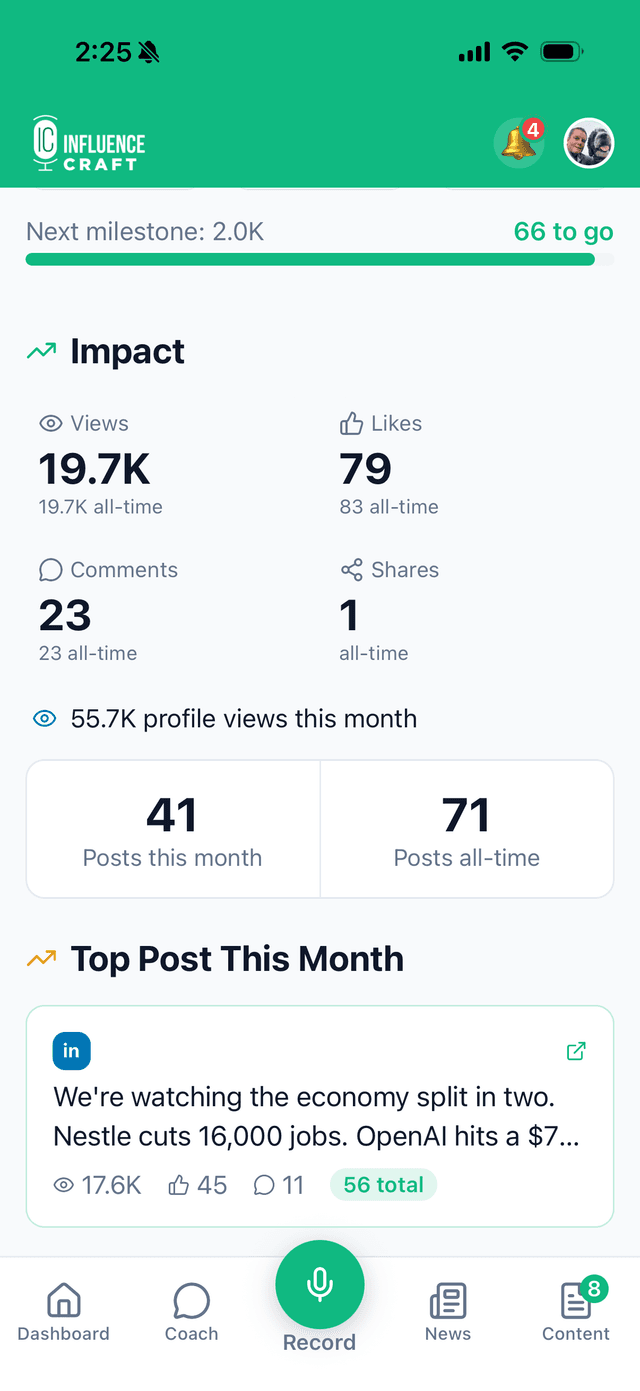Tap the 56 total engagement badge

[383, 1185]
